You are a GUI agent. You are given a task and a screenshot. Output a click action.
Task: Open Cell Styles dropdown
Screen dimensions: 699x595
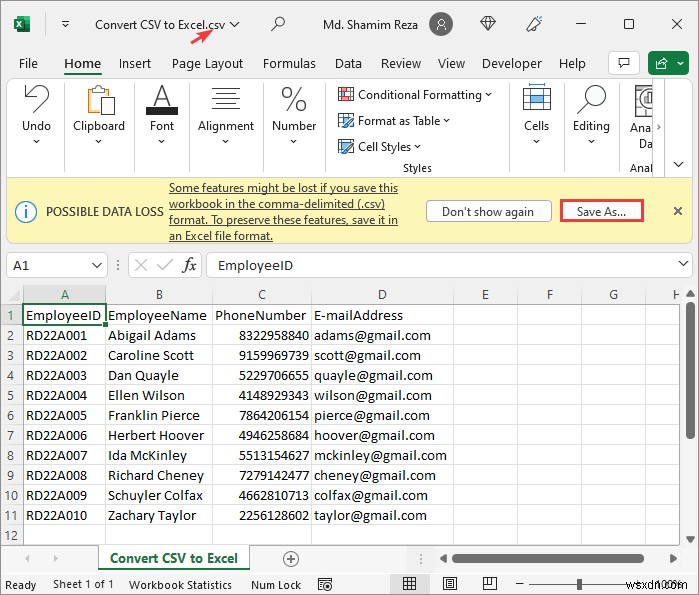tap(379, 146)
